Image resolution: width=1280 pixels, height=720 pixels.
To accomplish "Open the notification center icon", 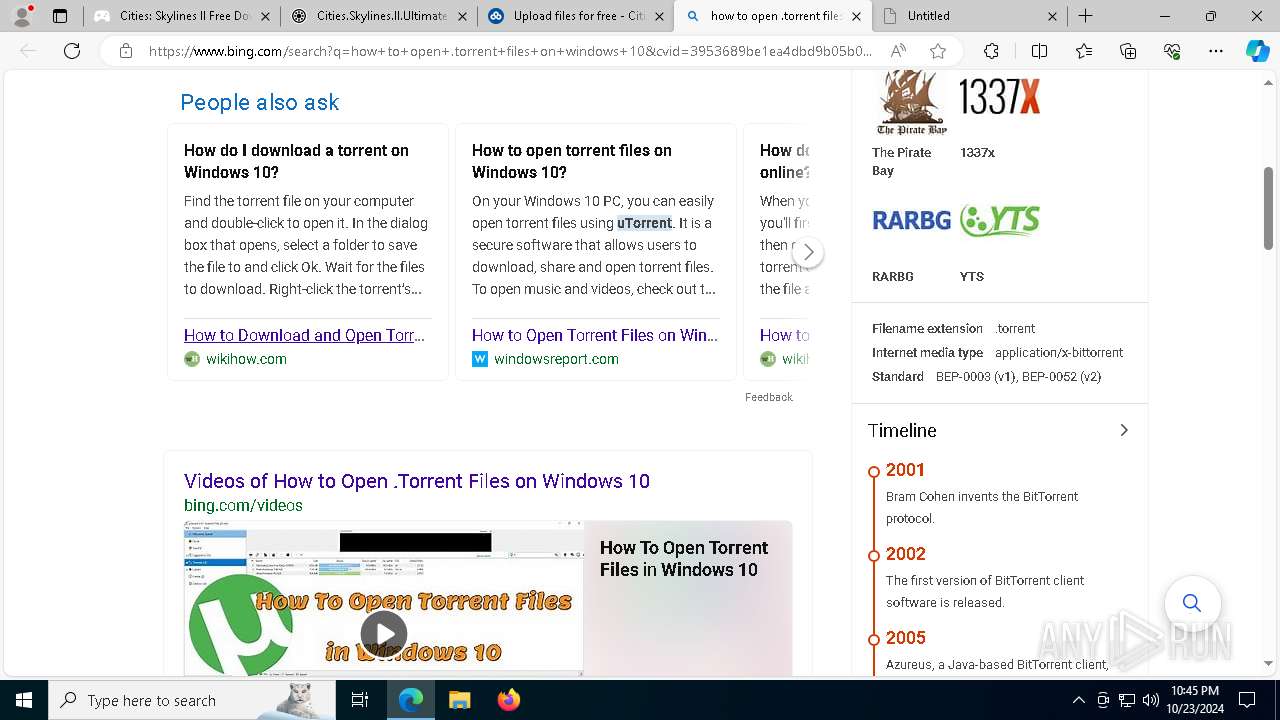I will pos(1247,700).
